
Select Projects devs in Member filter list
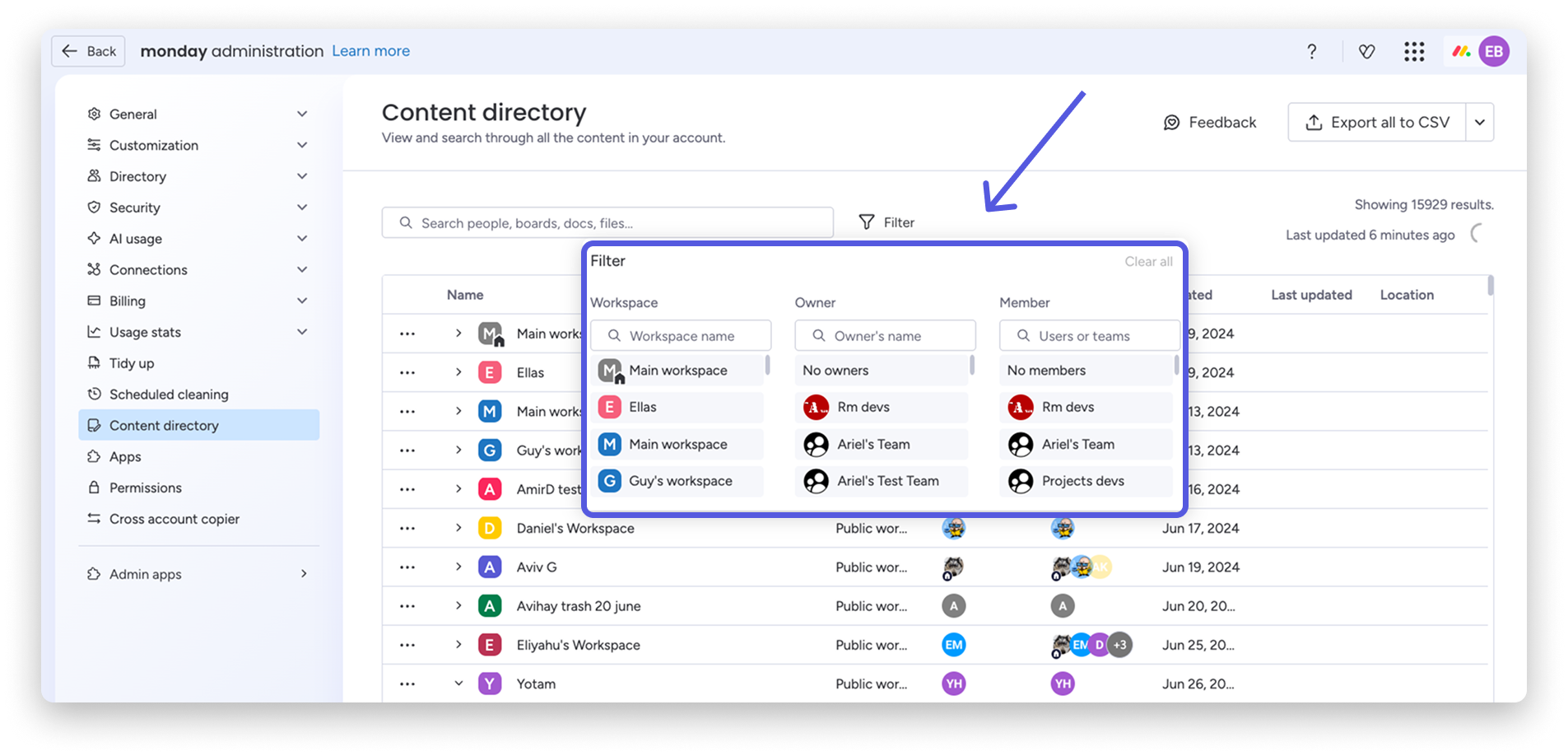click(1086, 481)
